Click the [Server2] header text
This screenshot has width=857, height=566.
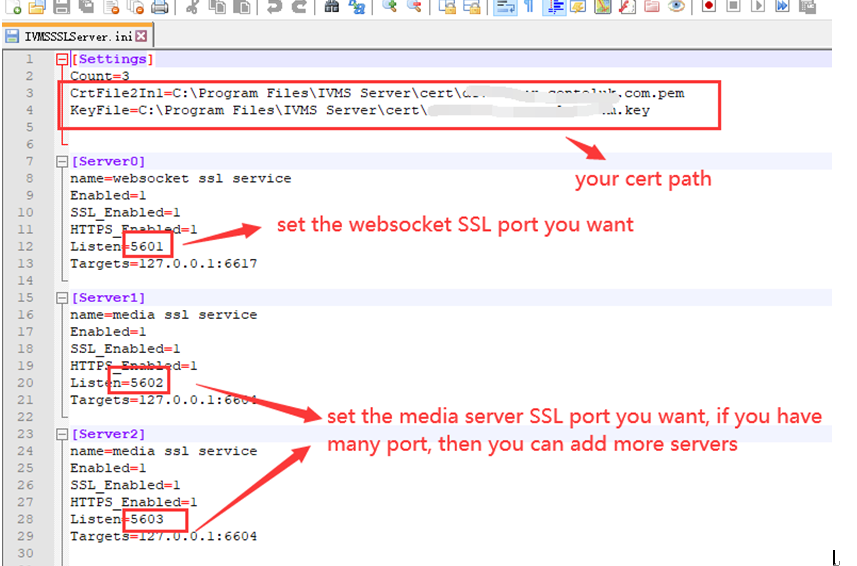pos(108,434)
